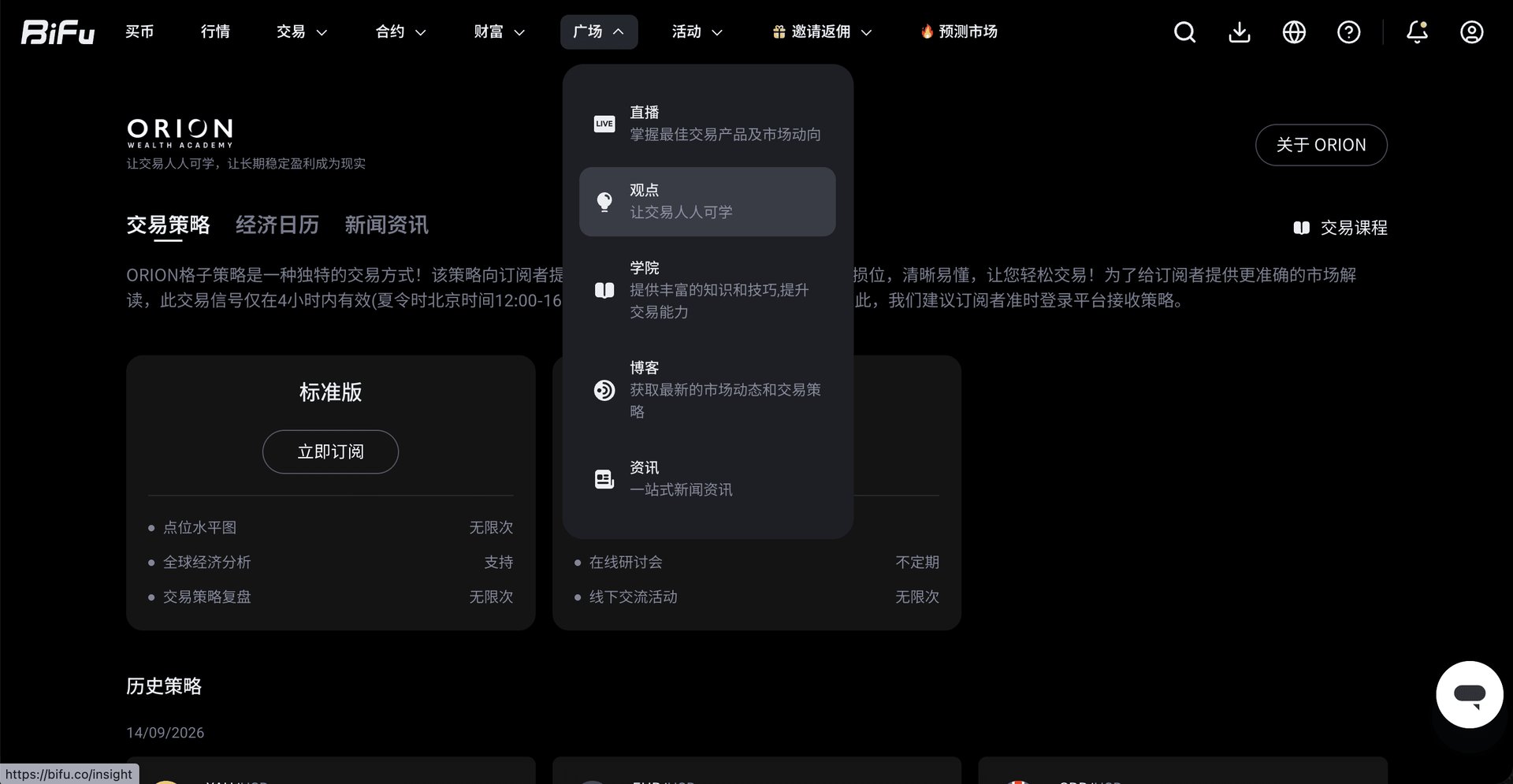Click the blog icon beside 博客
1513x784 pixels.
[x=604, y=390]
